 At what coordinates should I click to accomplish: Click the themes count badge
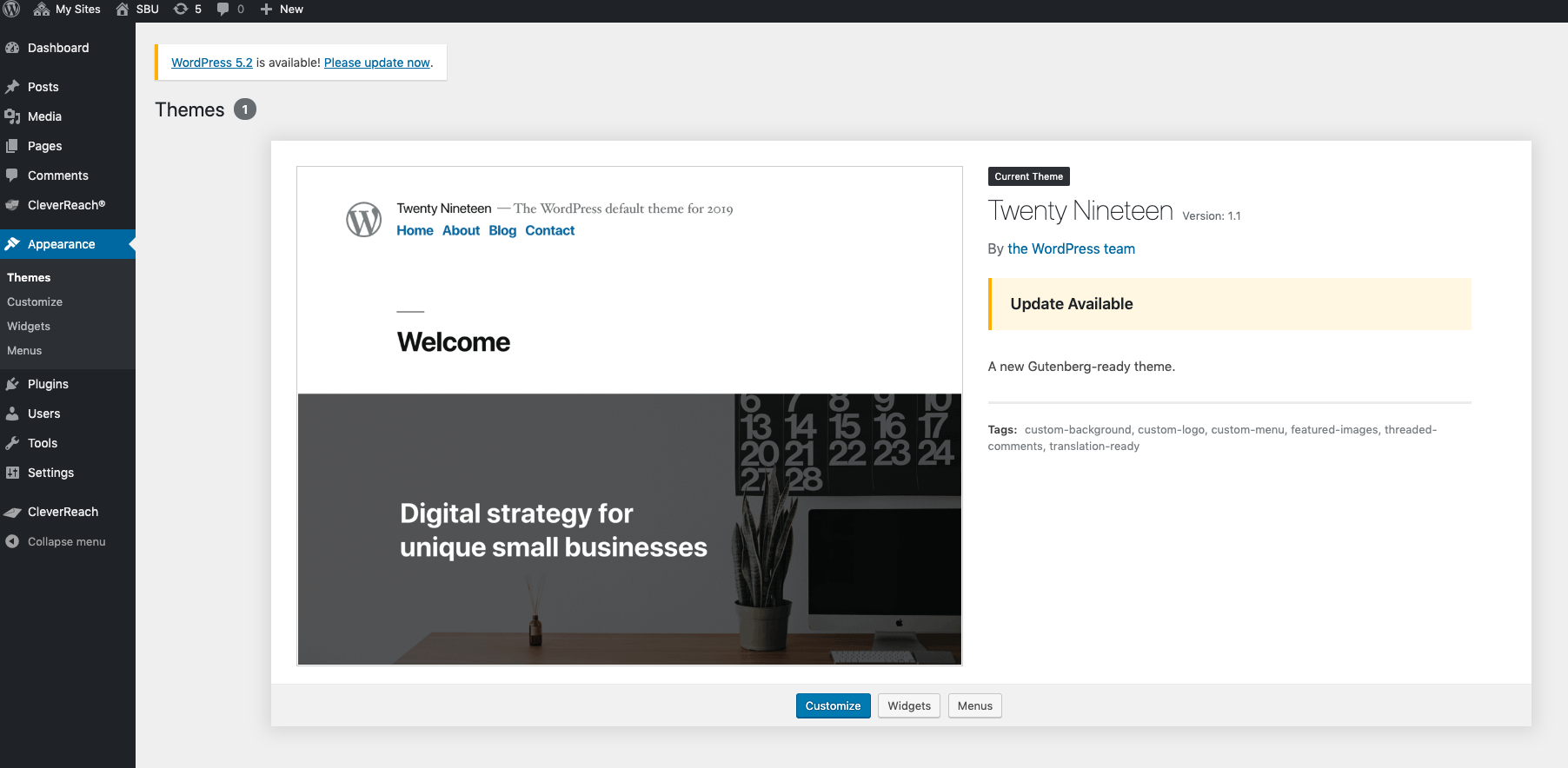click(x=245, y=109)
